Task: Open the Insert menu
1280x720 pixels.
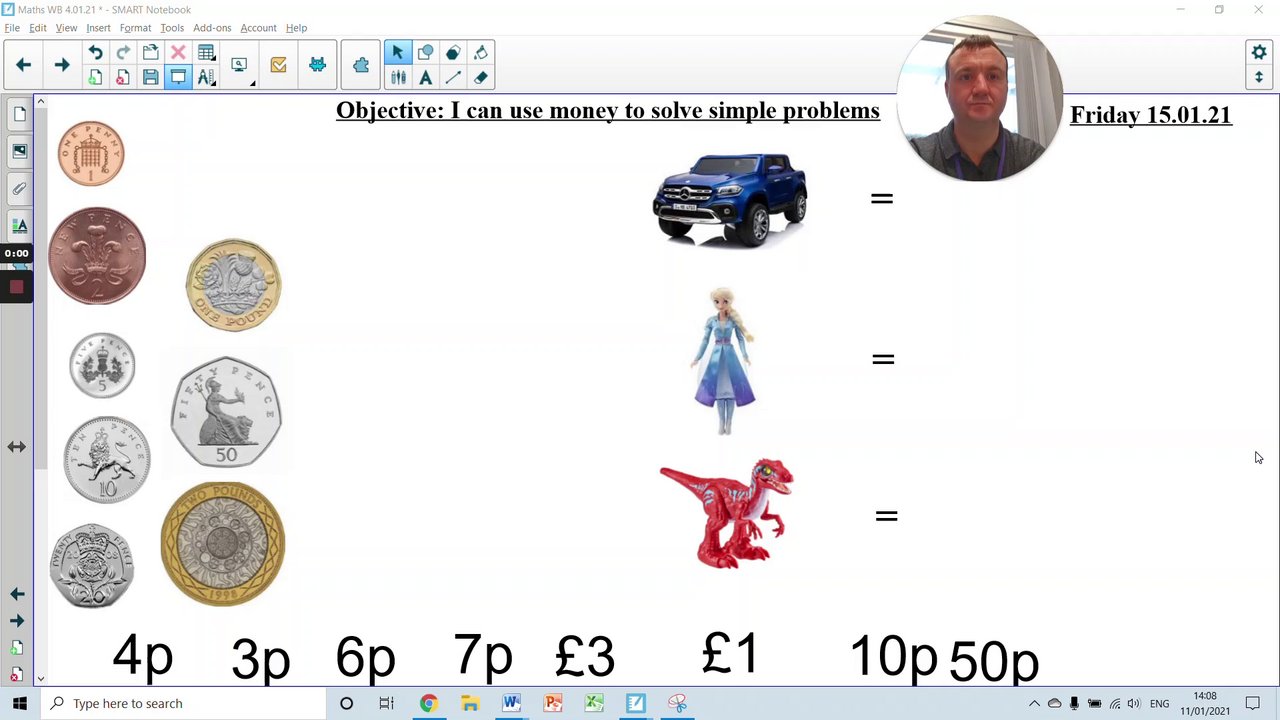Action: point(98,28)
